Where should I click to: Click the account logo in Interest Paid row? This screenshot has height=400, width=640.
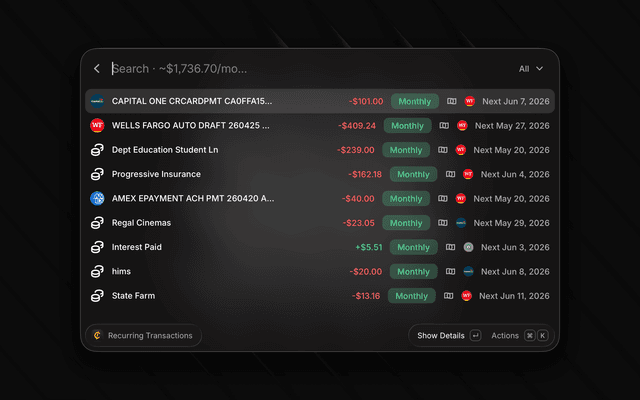(469, 247)
